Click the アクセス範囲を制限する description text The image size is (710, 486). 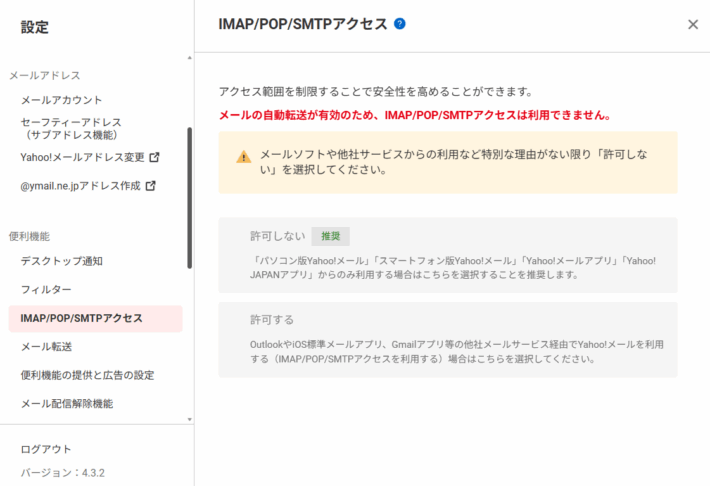pyautogui.click(x=376, y=91)
